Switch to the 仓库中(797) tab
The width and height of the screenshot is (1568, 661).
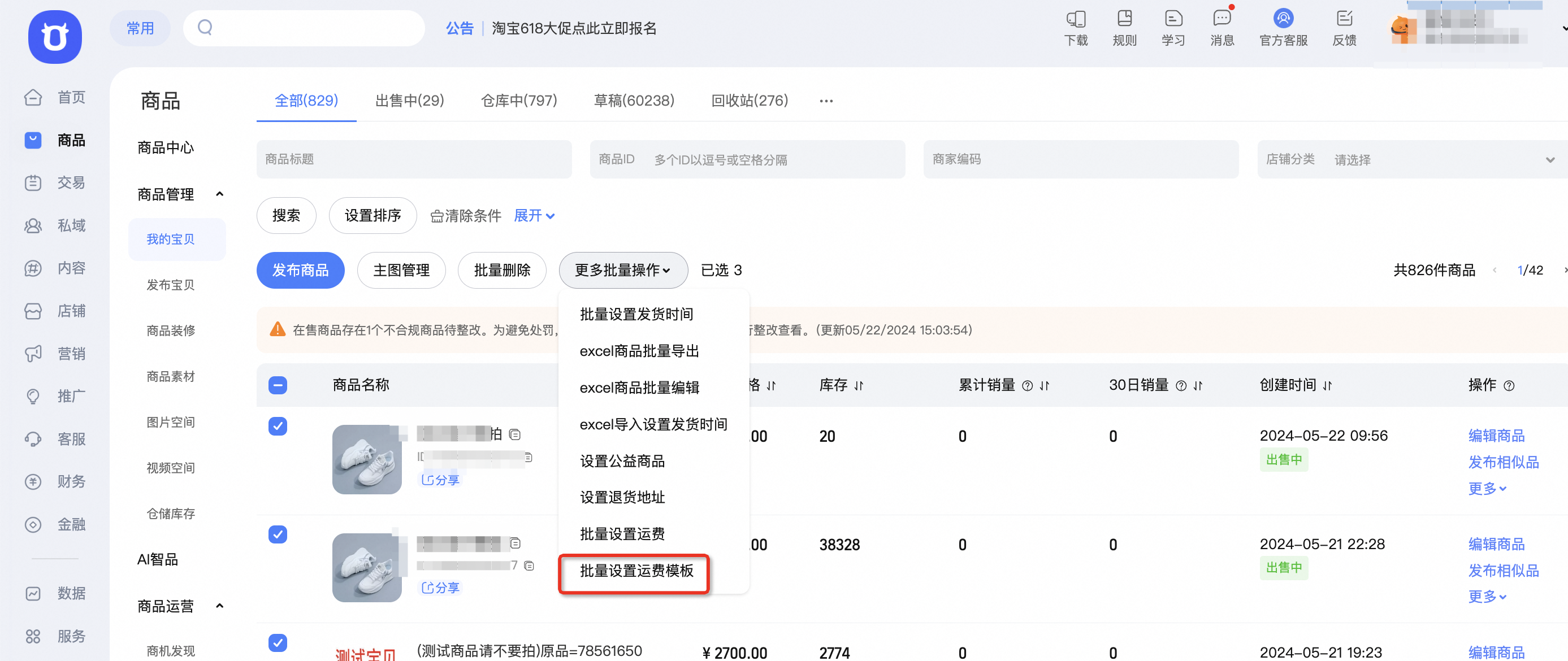click(518, 101)
